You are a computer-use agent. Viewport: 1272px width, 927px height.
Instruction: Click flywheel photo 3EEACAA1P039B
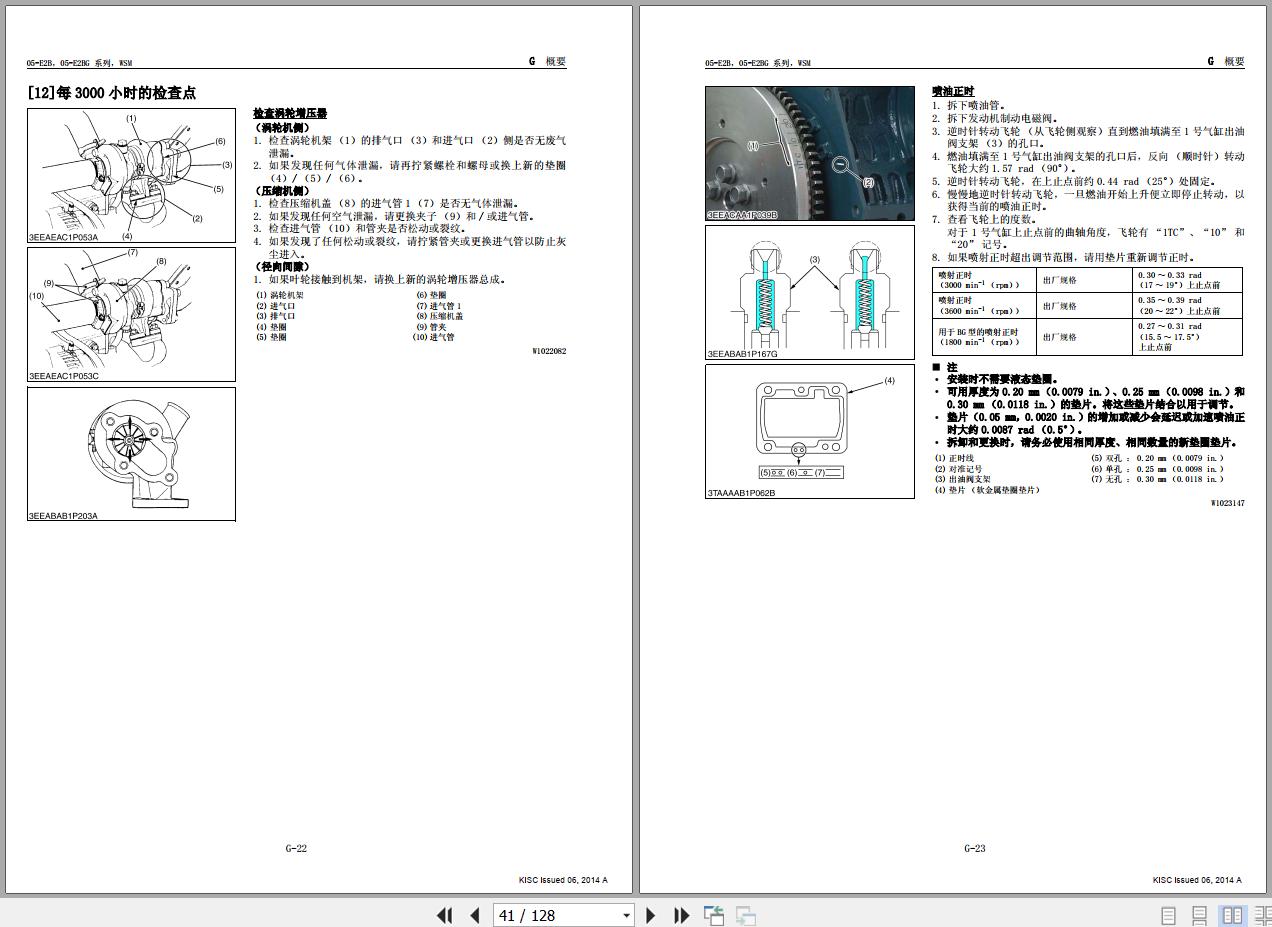click(x=810, y=153)
